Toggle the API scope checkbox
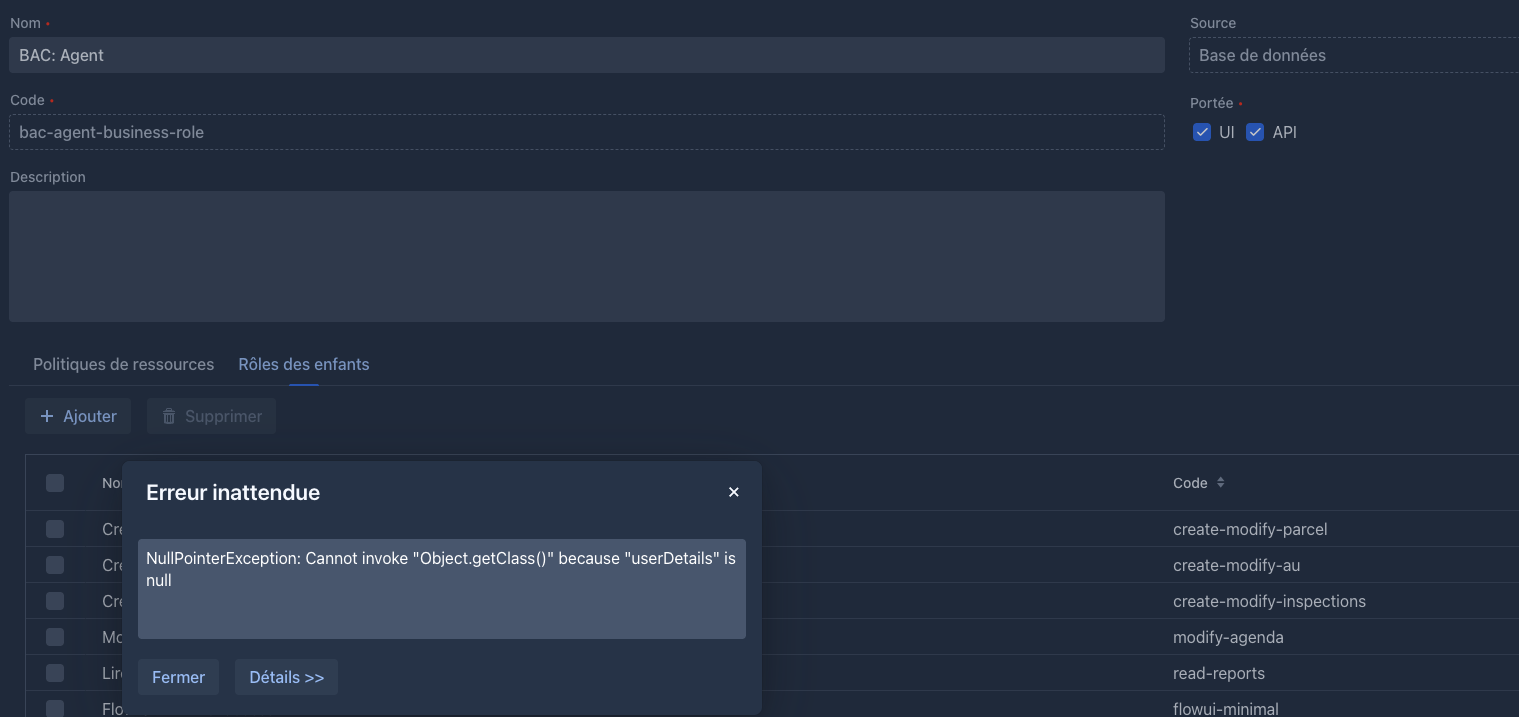This screenshot has height=717, width=1519. pyautogui.click(x=1255, y=132)
